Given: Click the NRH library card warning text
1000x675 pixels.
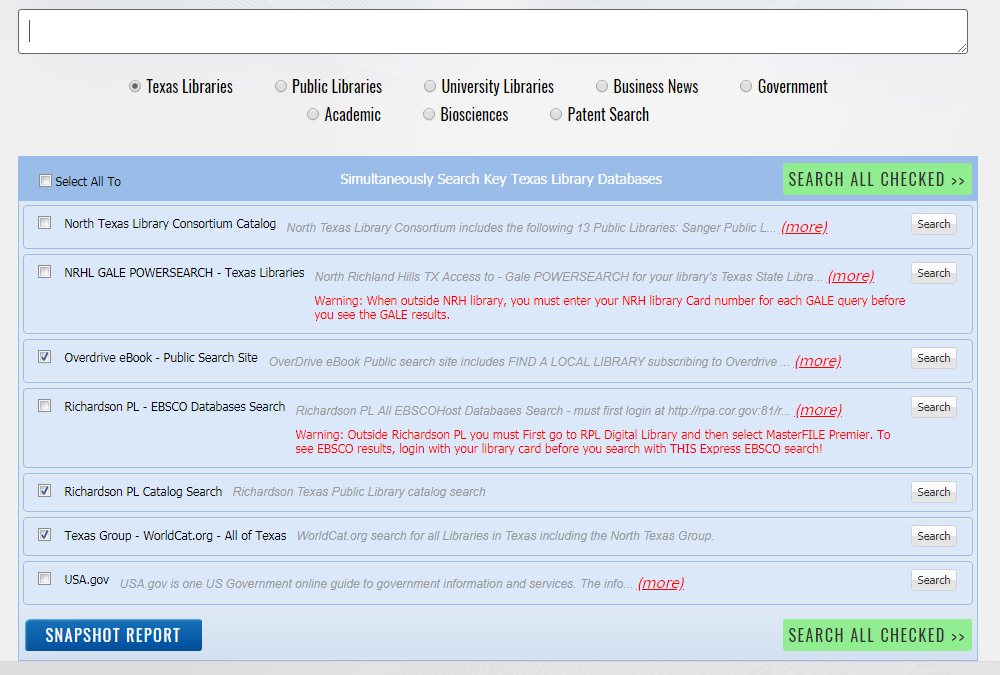Looking at the screenshot, I should pyautogui.click(x=610, y=308).
